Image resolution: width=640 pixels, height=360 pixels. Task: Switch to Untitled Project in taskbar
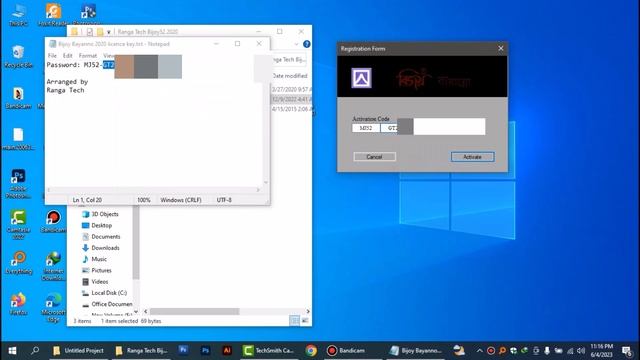[78, 351]
